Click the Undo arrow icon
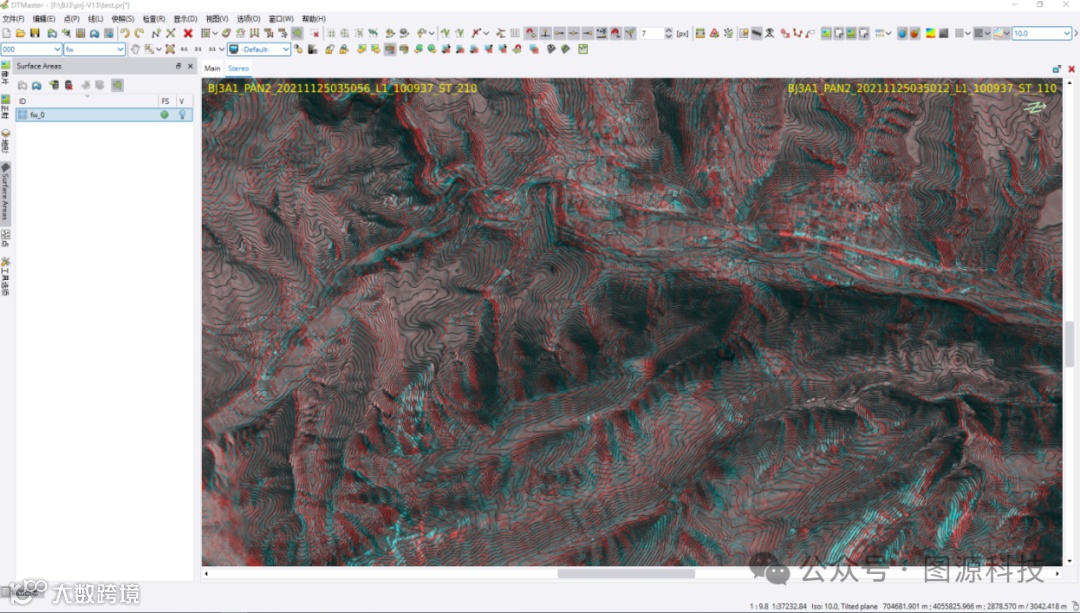Image resolution: width=1080 pixels, height=613 pixels. (125, 33)
